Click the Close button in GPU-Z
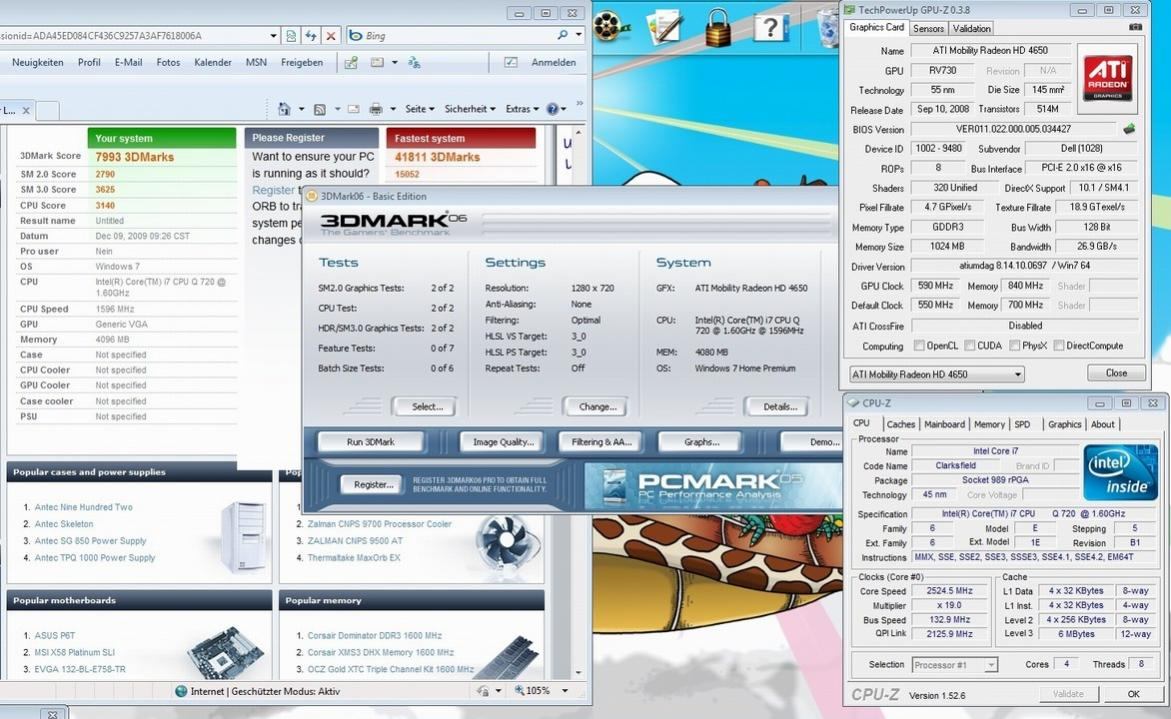 [1116, 373]
